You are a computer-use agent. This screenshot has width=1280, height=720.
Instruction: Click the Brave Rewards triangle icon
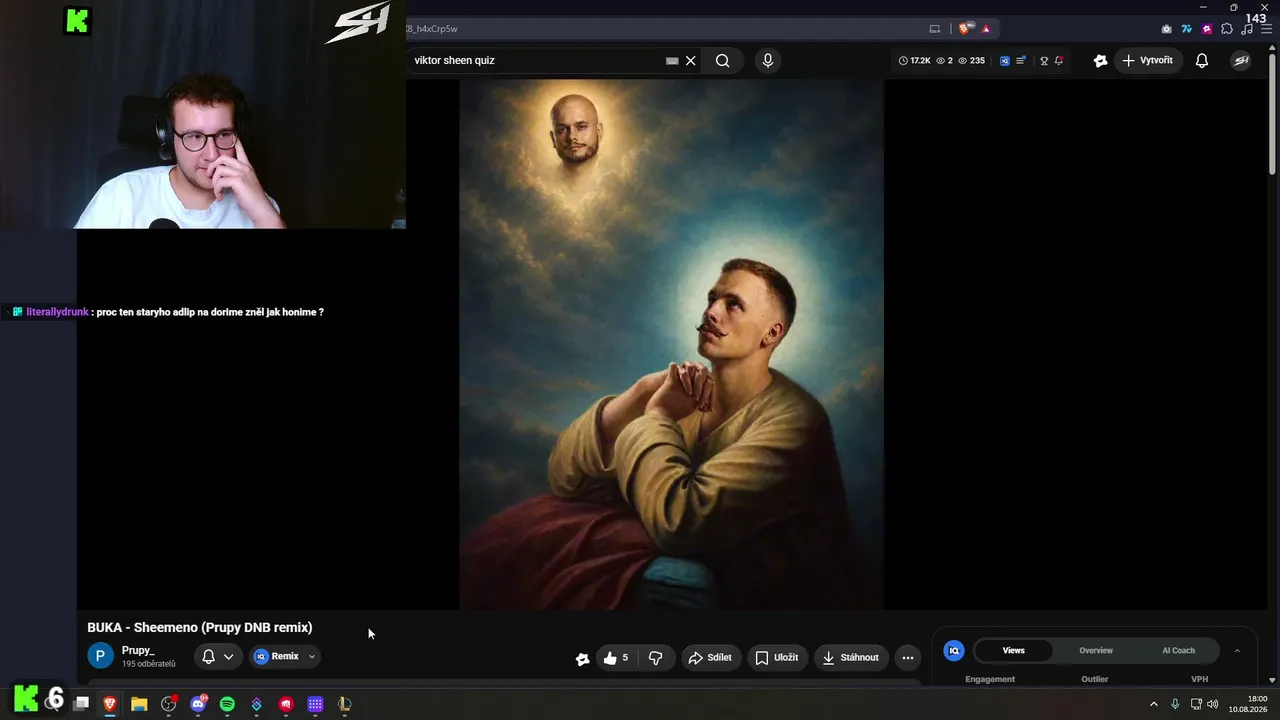(986, 29)
